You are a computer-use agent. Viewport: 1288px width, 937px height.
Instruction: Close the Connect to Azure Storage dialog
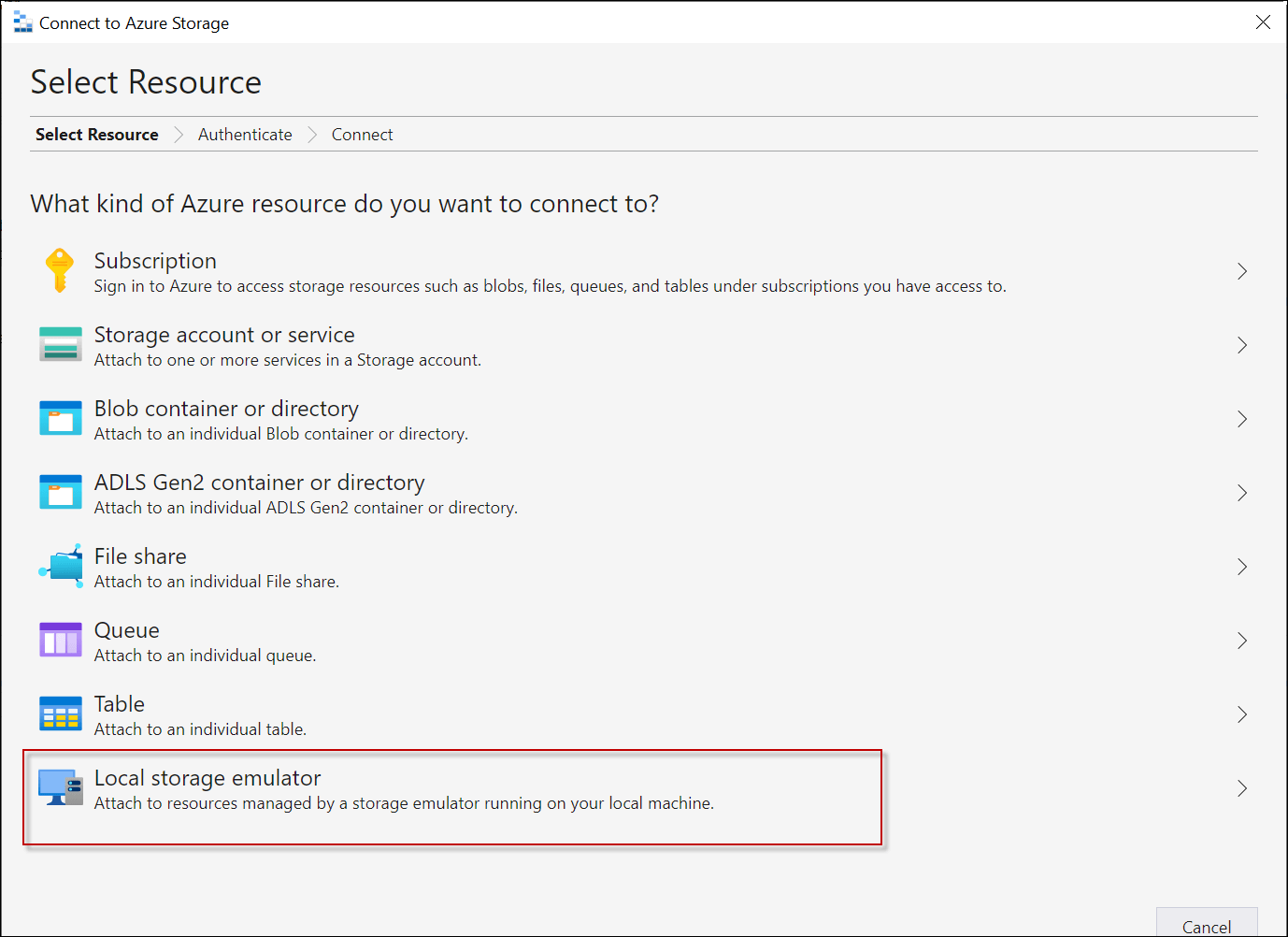(x=1263, y=22)
